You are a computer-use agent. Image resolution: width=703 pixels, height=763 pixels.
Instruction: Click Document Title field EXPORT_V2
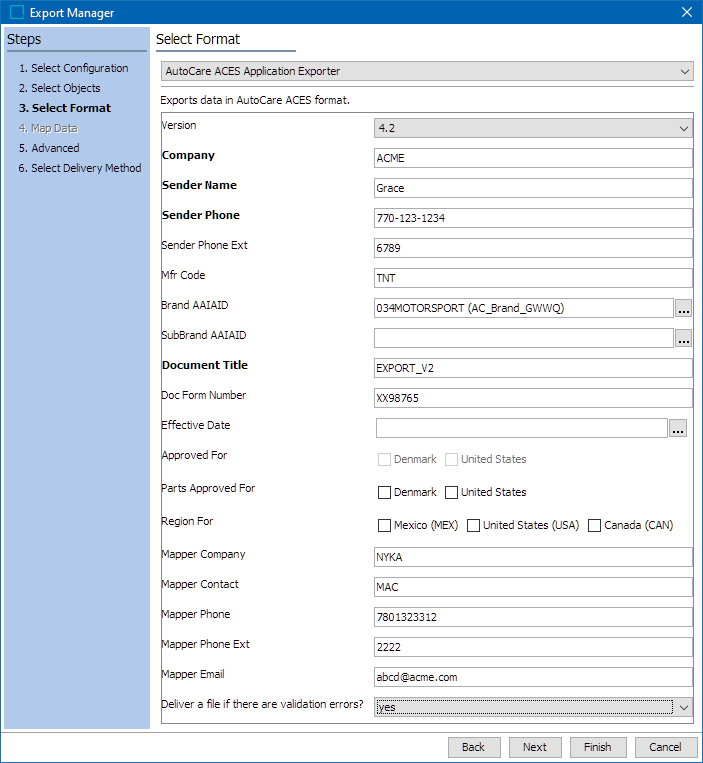[533, 368]
